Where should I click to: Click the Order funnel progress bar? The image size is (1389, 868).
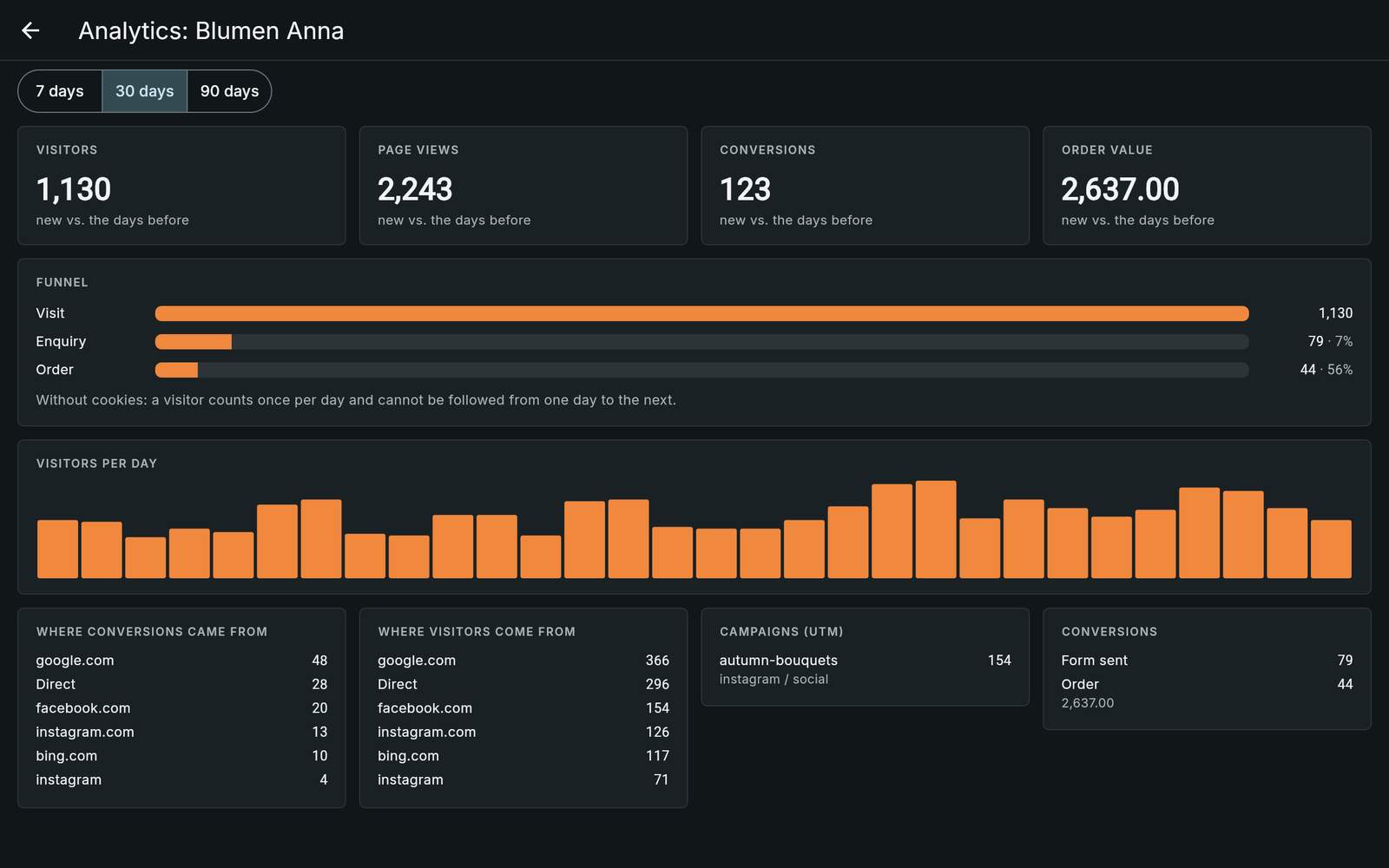[x=701, y=370]
